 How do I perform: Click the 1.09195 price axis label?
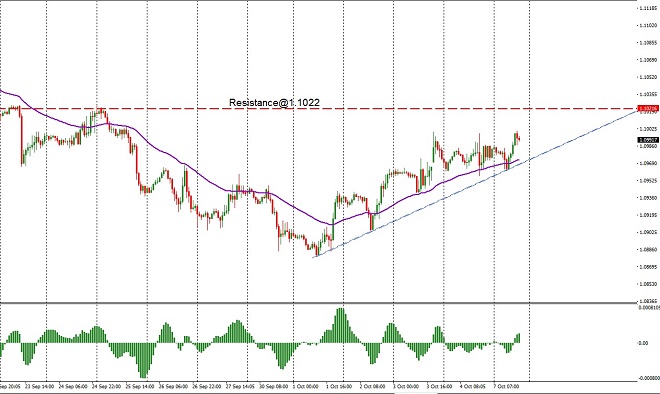[648, 215]
